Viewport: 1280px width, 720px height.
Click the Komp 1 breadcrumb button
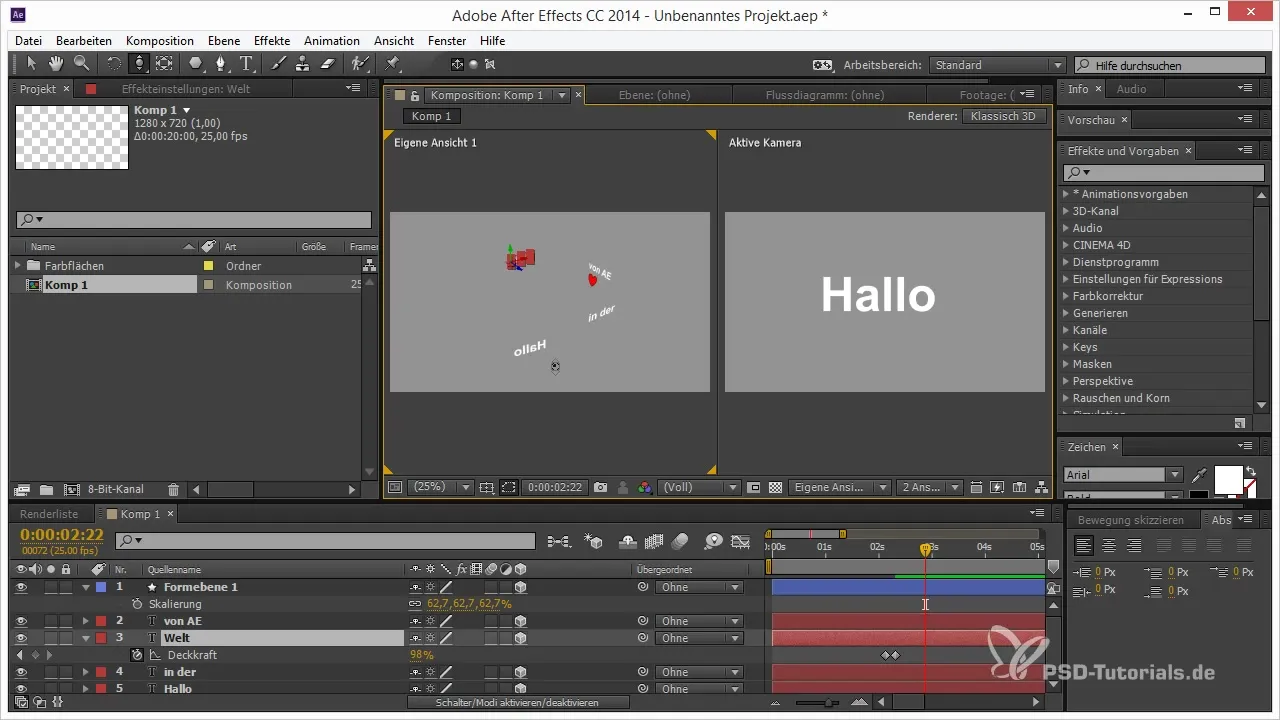tap(432, 116)
